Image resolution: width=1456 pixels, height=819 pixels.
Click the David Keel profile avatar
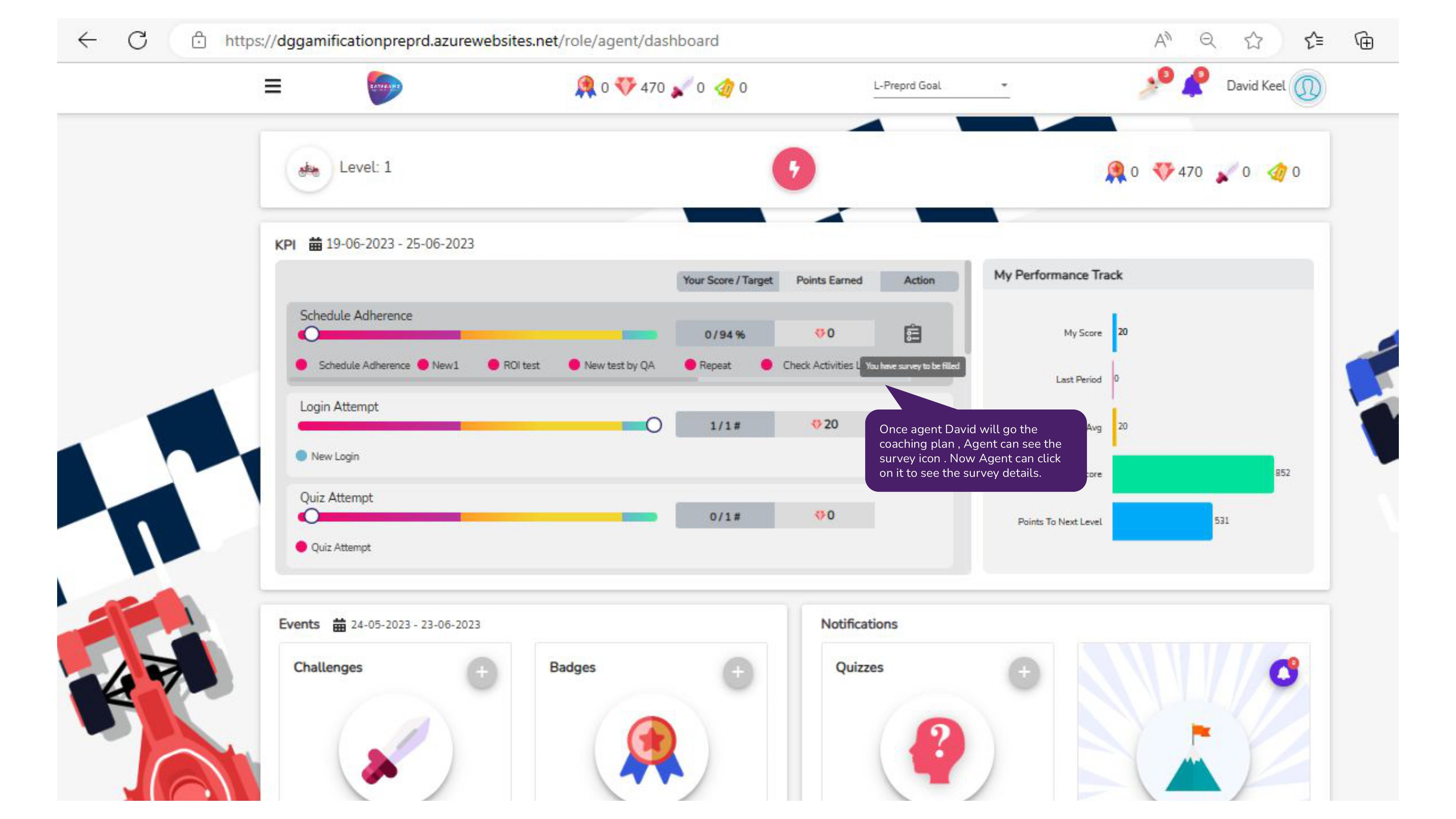[x=1309, y=87]
